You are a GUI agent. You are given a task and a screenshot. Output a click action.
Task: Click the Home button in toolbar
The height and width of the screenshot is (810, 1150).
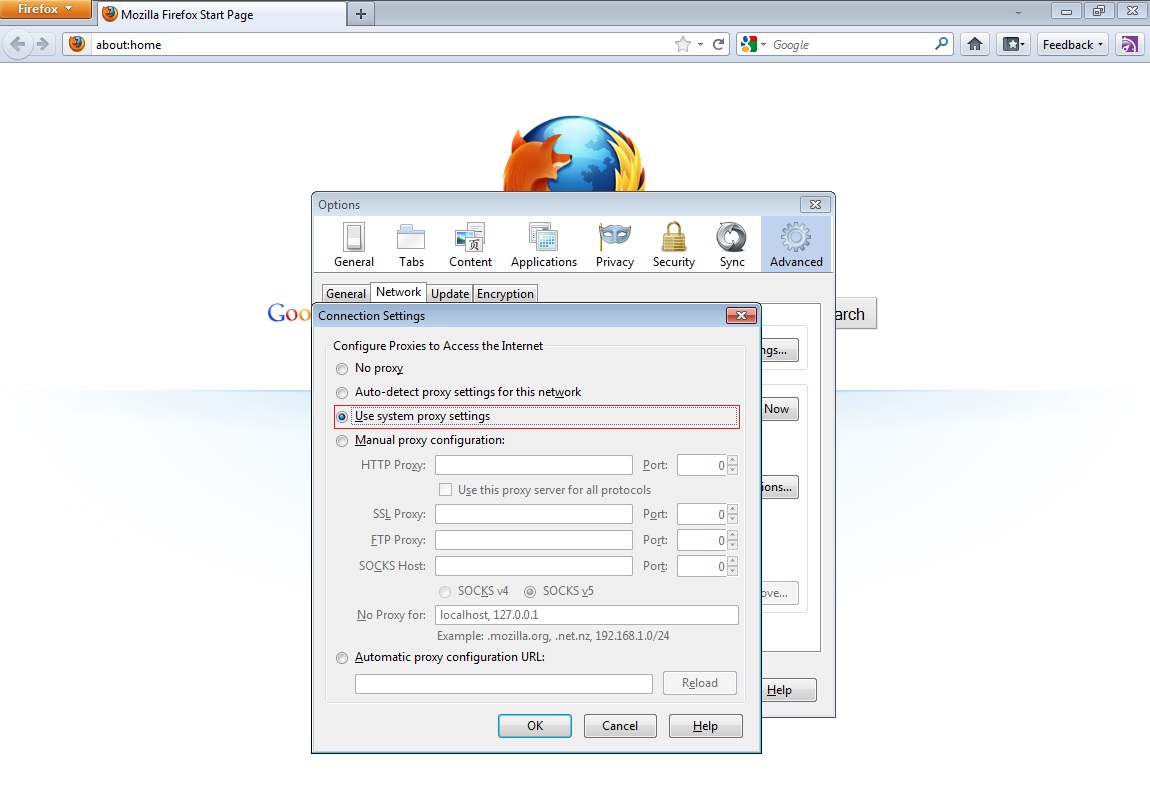pyautogui.click(x=975, y=44)
